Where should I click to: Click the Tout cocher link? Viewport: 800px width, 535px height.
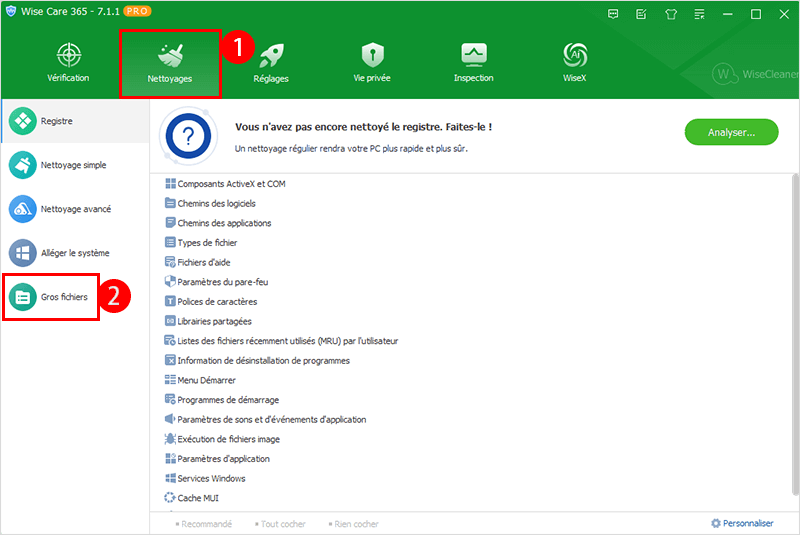click(280, 524)
